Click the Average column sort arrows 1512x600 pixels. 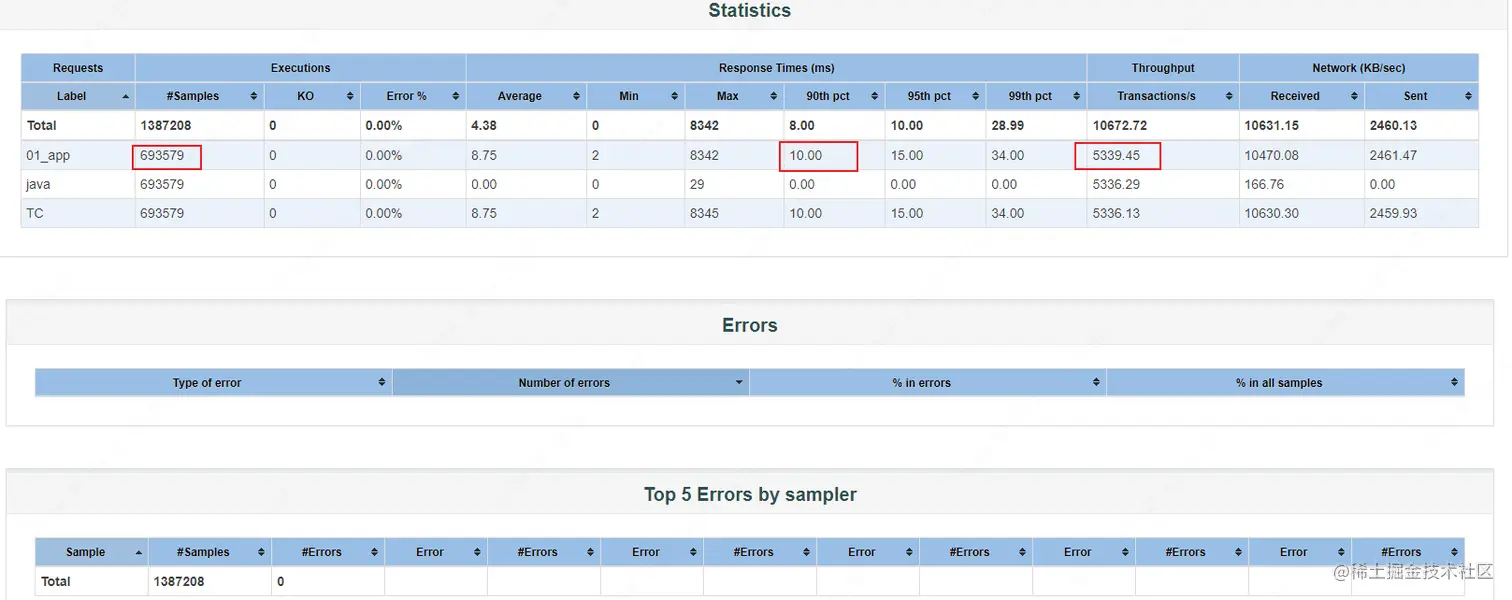point(577,96)
